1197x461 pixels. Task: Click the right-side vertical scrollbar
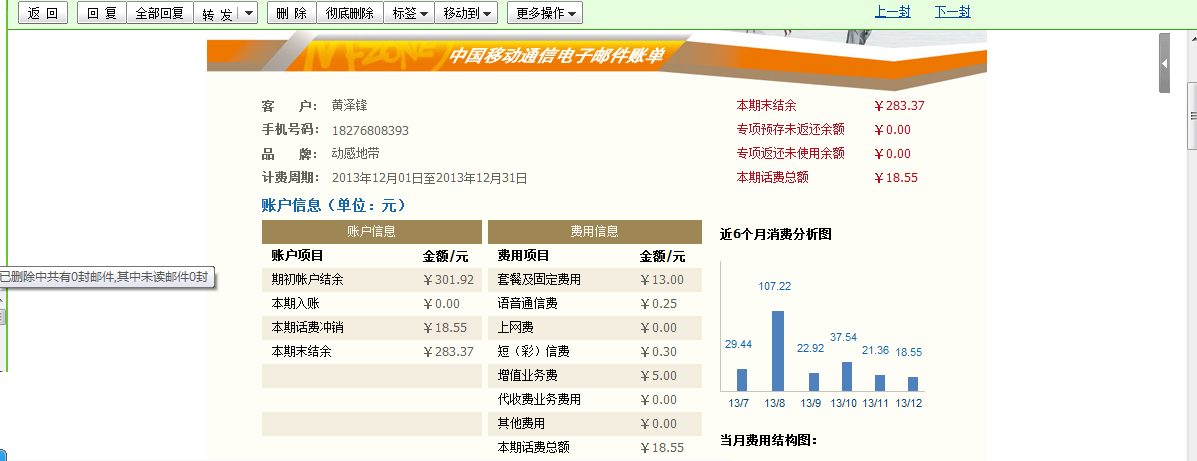(x=1191, y=250)
